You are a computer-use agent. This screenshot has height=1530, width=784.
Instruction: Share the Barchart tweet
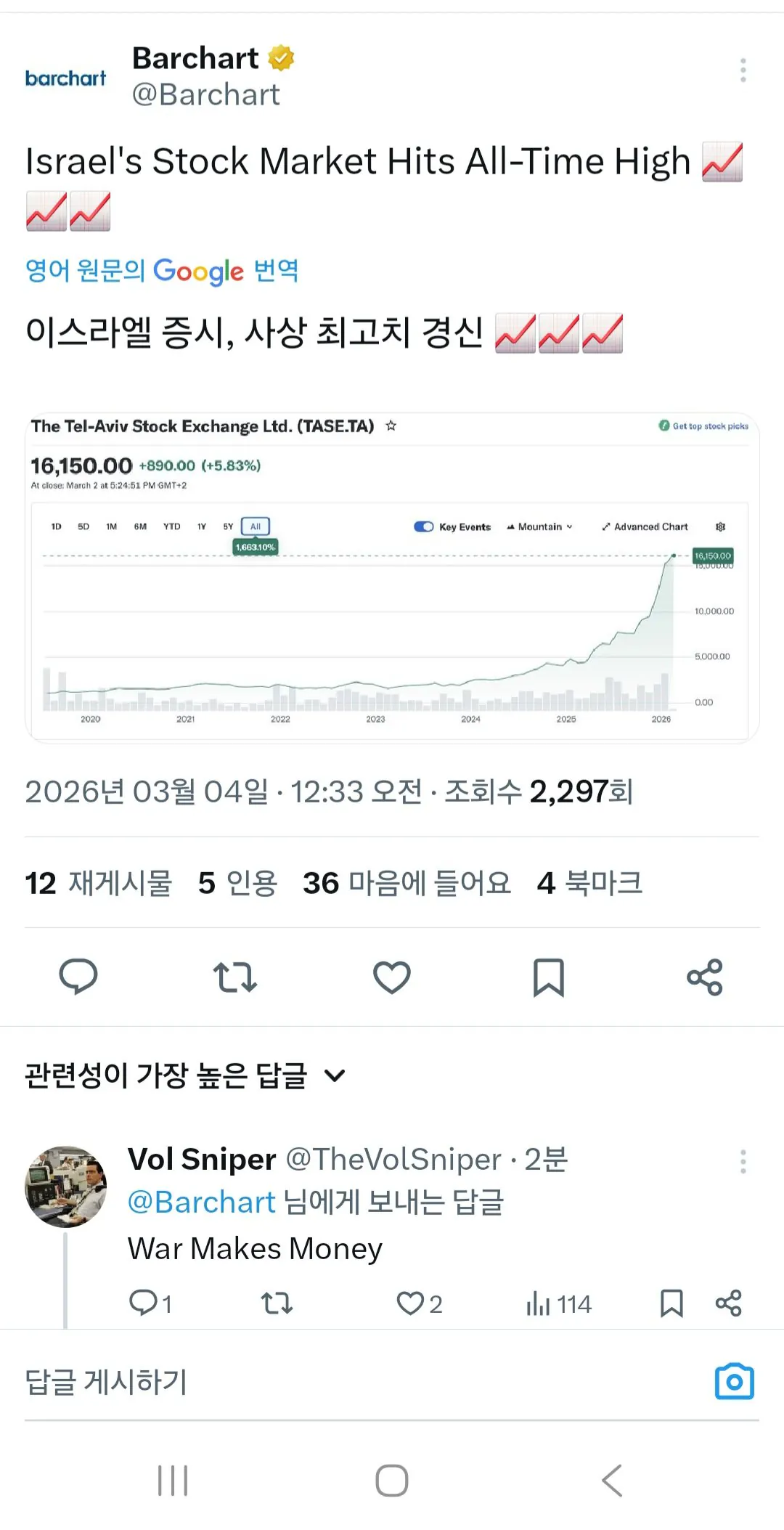point(705,977)
